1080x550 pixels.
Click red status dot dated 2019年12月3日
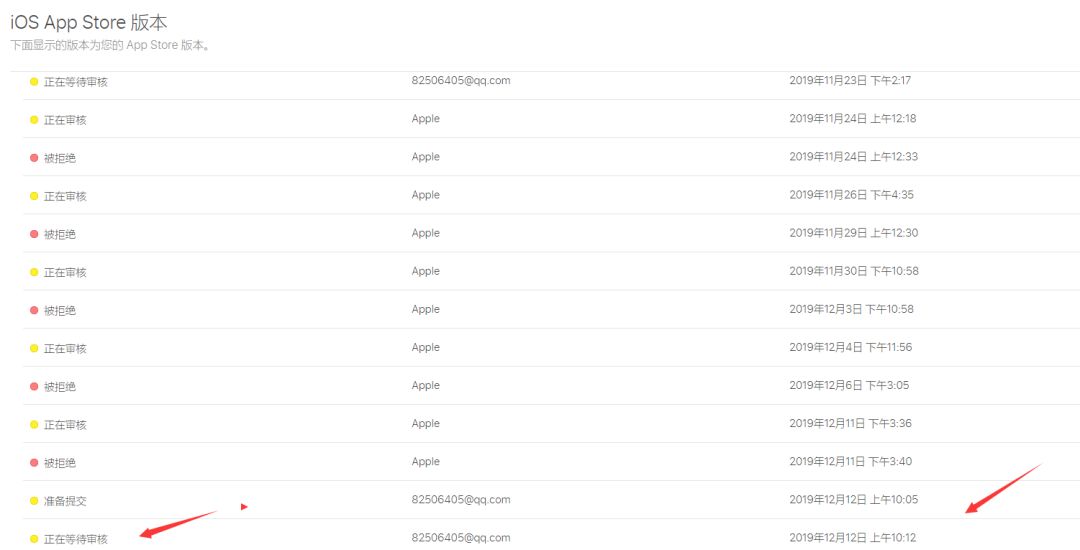click(34, 310)
